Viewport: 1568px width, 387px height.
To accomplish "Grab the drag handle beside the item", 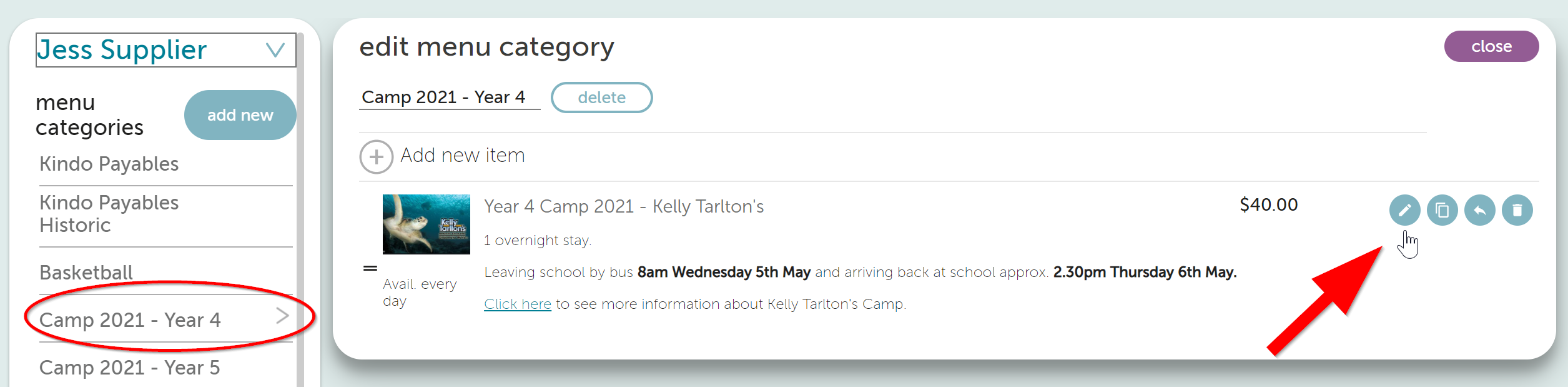I will coord(370,268).
